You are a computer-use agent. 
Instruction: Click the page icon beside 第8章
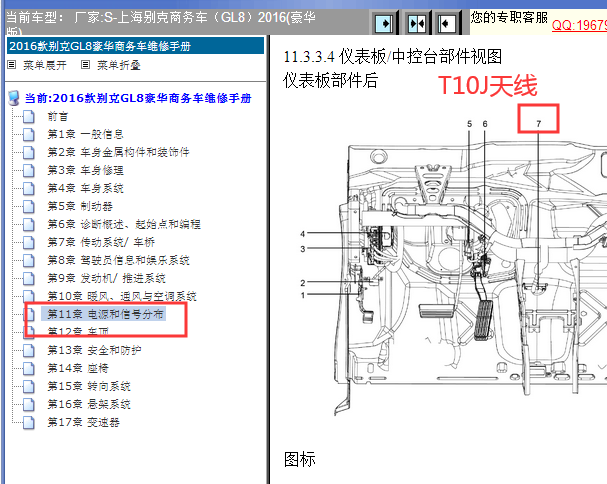pyautogui.click(x=29, y=260)
